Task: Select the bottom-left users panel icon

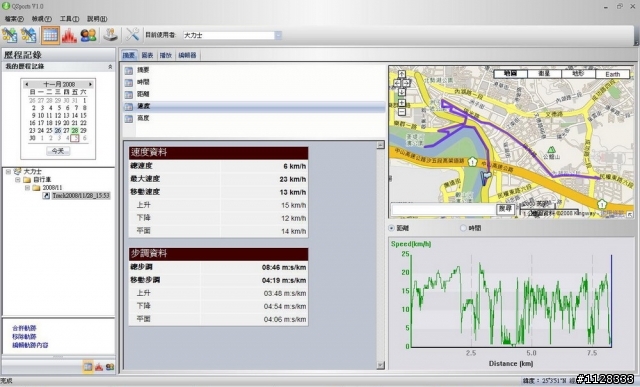Action: pyautogui.click(x=110, y=367)
